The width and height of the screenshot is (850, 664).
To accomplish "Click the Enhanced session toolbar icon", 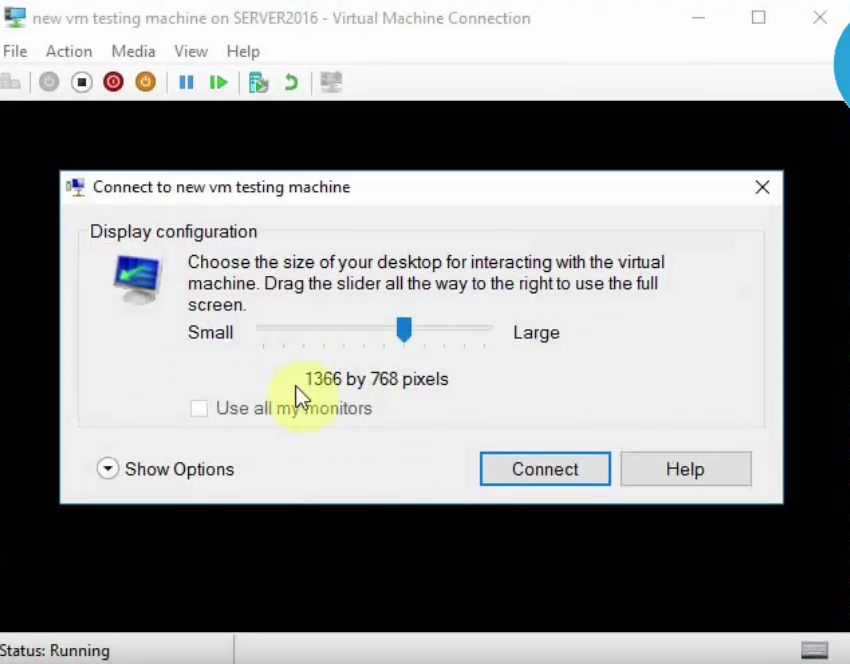I will point(331,82).
